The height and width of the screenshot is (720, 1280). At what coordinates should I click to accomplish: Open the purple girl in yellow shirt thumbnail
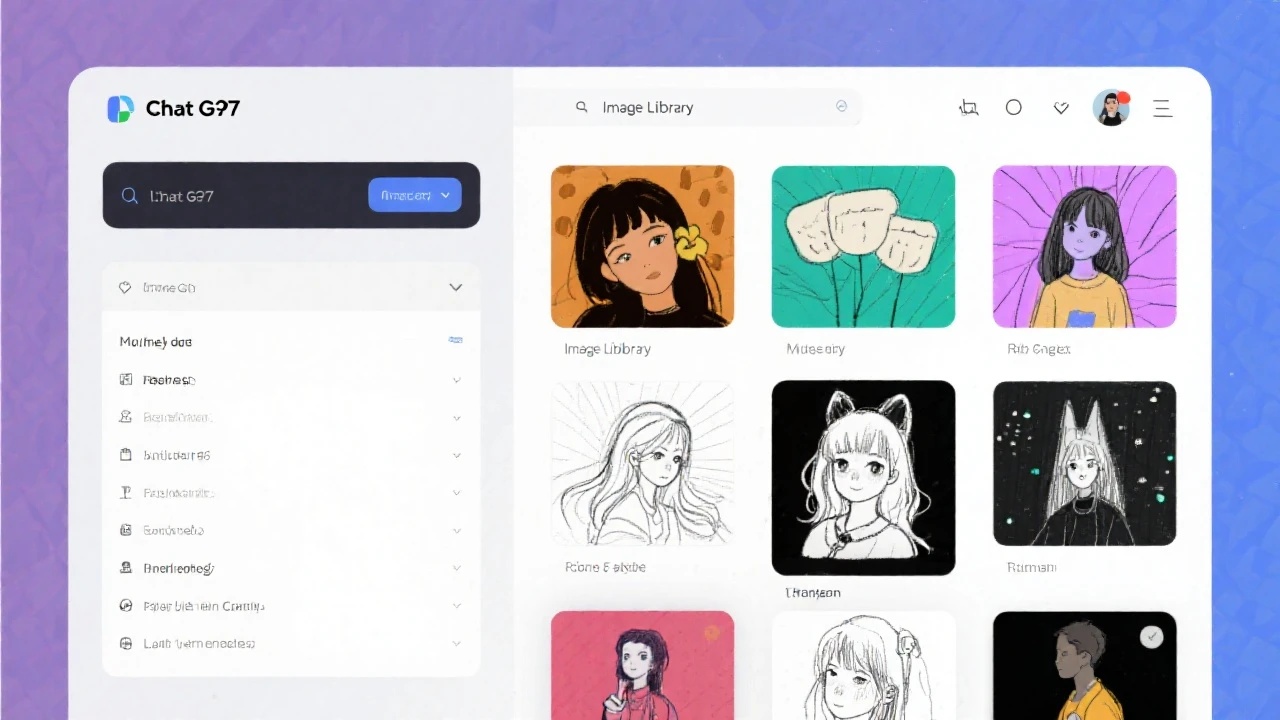[x=1084, y=246]
